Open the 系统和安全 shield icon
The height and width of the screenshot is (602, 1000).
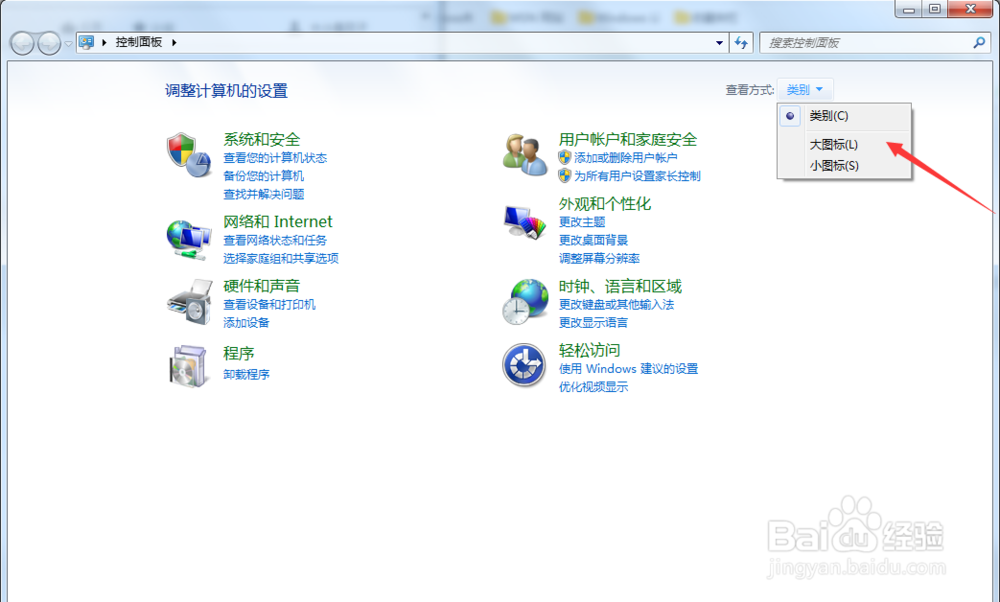pyautogui.click(x=189, y=155)
